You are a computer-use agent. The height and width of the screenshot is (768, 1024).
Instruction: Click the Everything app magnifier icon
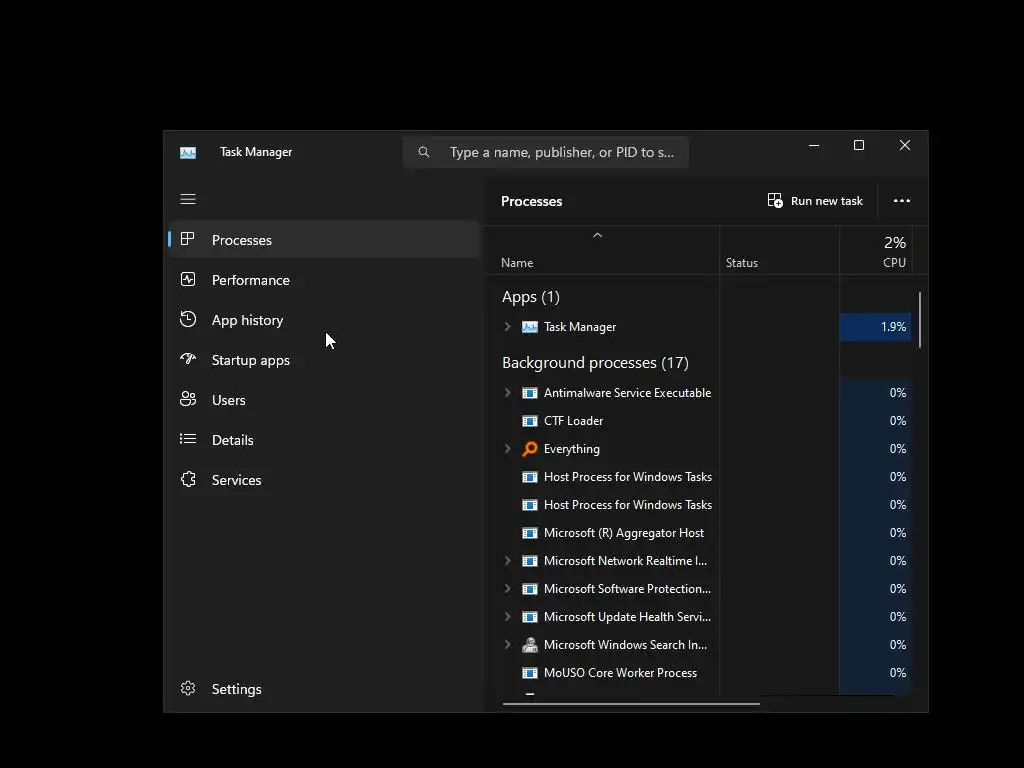pos(530,449)
